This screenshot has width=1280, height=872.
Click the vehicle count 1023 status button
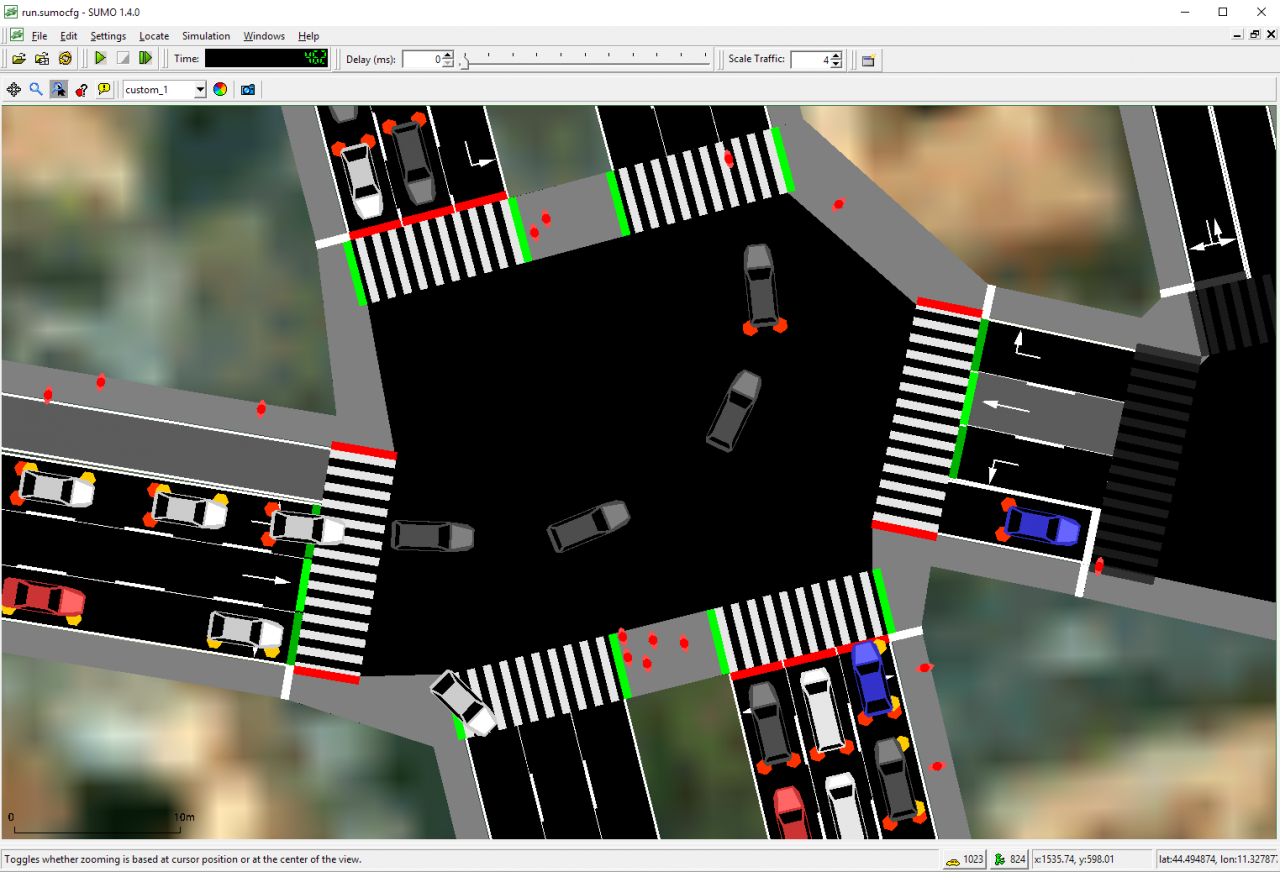pos(964,859)
